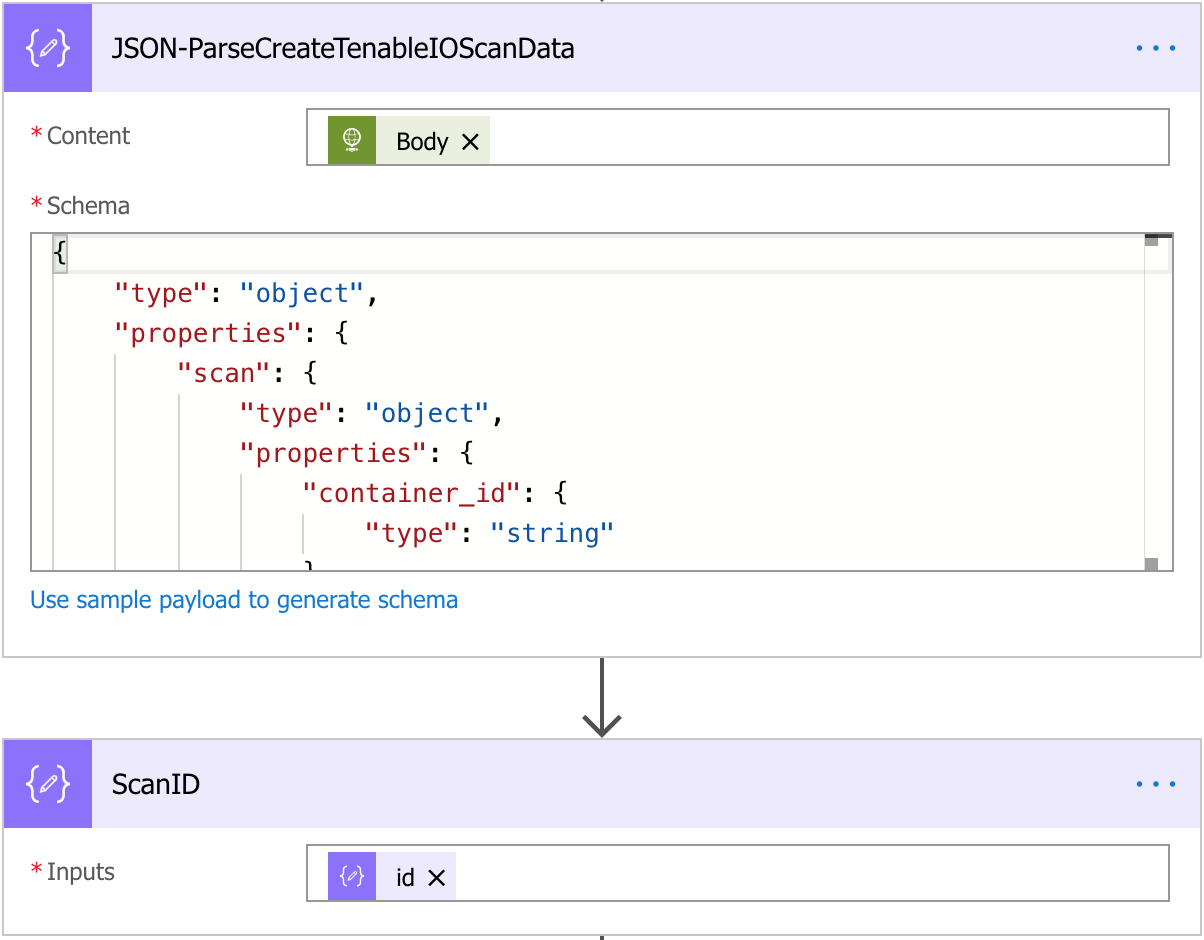Click 'Use sample payload to generate schema'

(x=244, y=600)
